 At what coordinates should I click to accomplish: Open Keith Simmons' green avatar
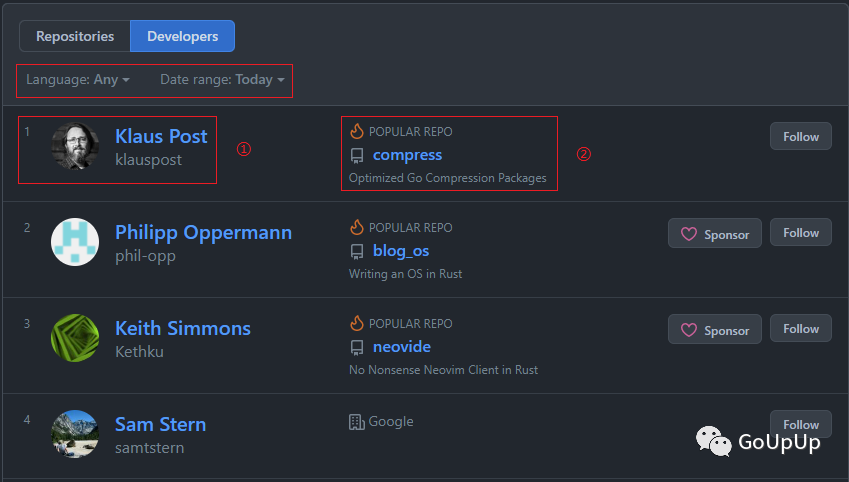pos(75,338)
